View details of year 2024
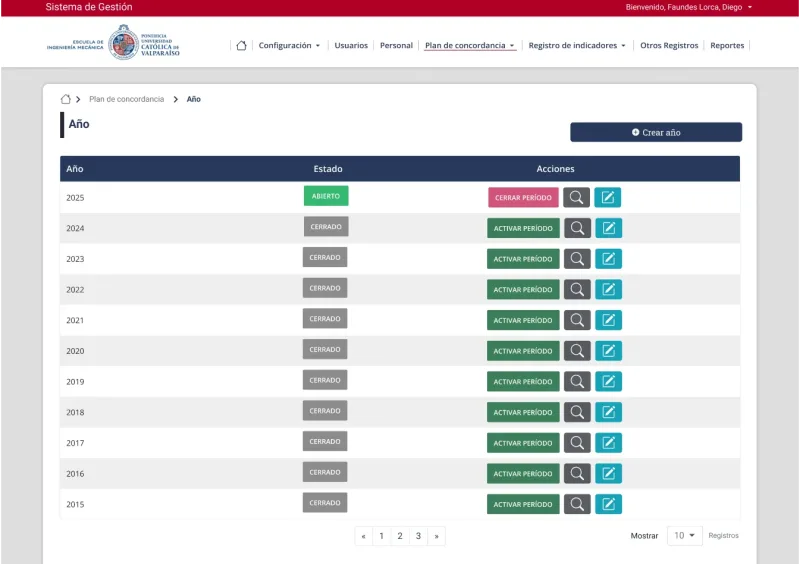The image size is (800, 564). click(x=578, y=228)
